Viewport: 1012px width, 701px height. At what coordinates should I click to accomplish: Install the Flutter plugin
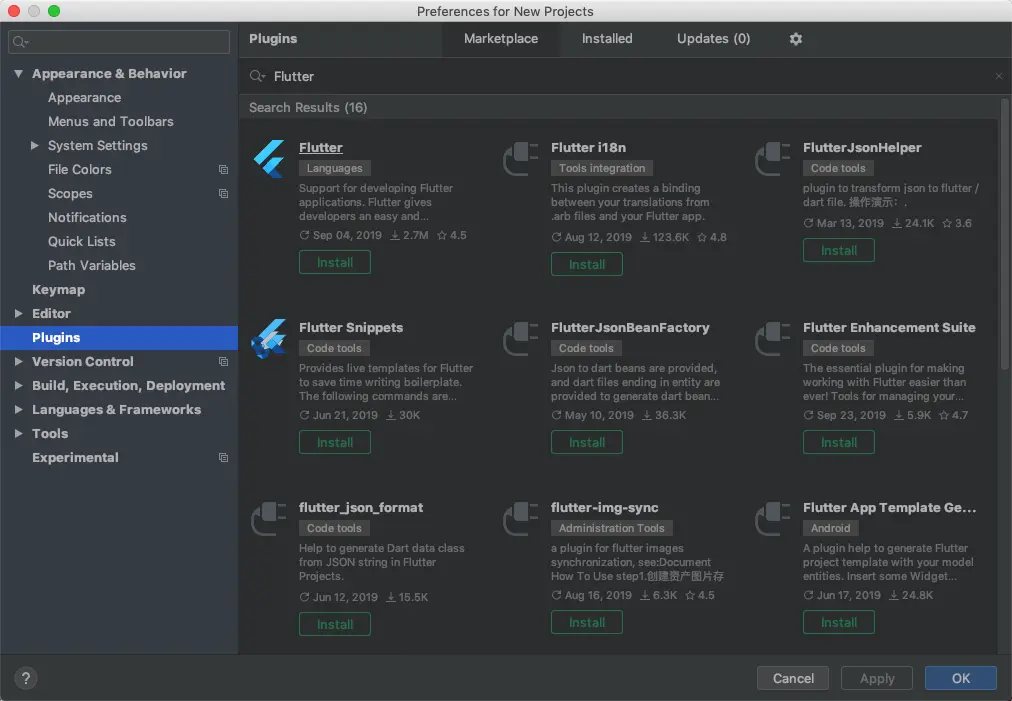tap(334, 263)
